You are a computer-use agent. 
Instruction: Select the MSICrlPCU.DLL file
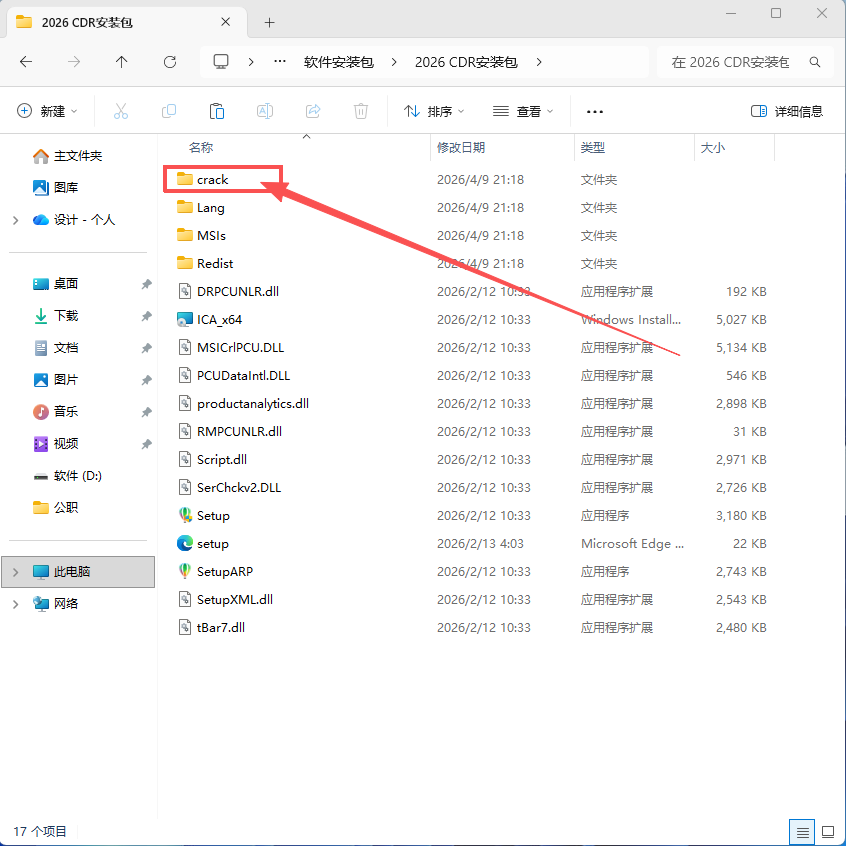pos(230,347)
